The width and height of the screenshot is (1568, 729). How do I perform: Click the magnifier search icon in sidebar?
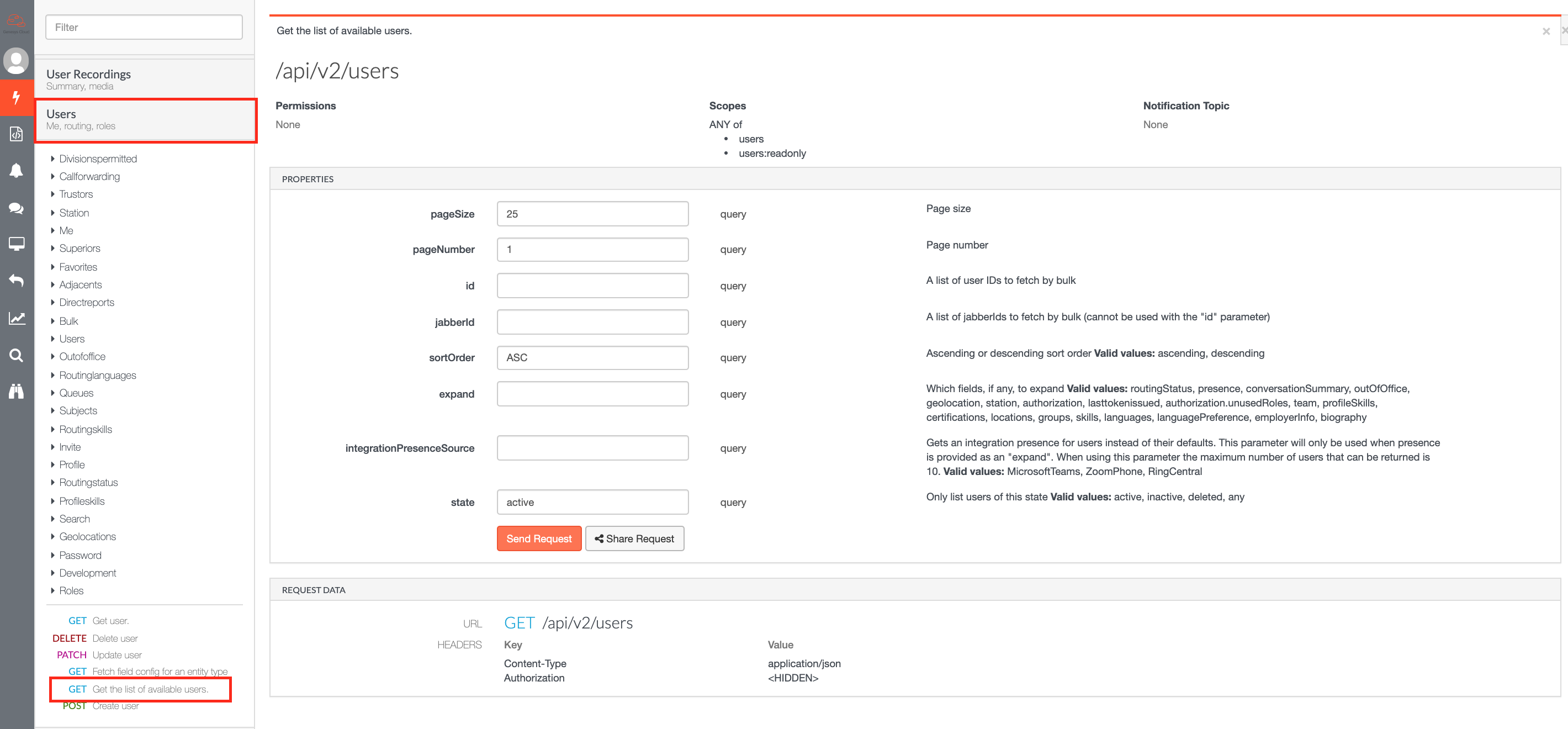[x=17, y=355]
